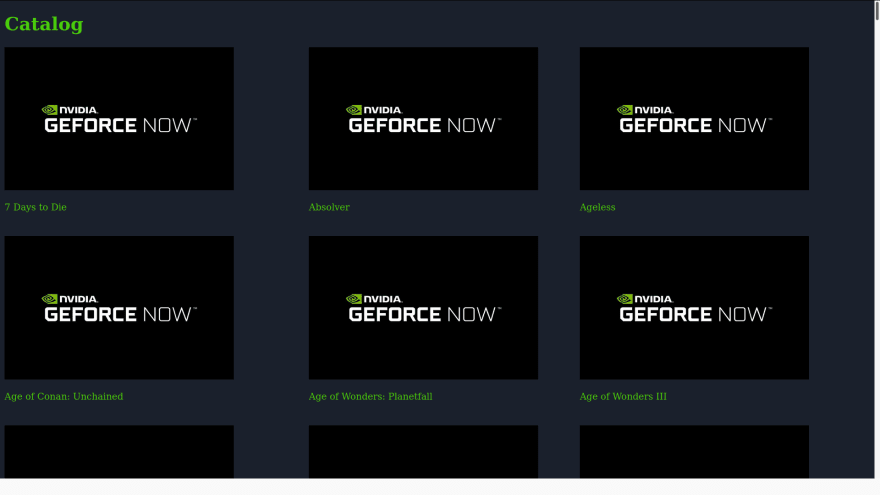Open Age of Wonders: Planetfall link
Image resolution: width=880 pixels, height=495 pixels.
pos(370,396)
